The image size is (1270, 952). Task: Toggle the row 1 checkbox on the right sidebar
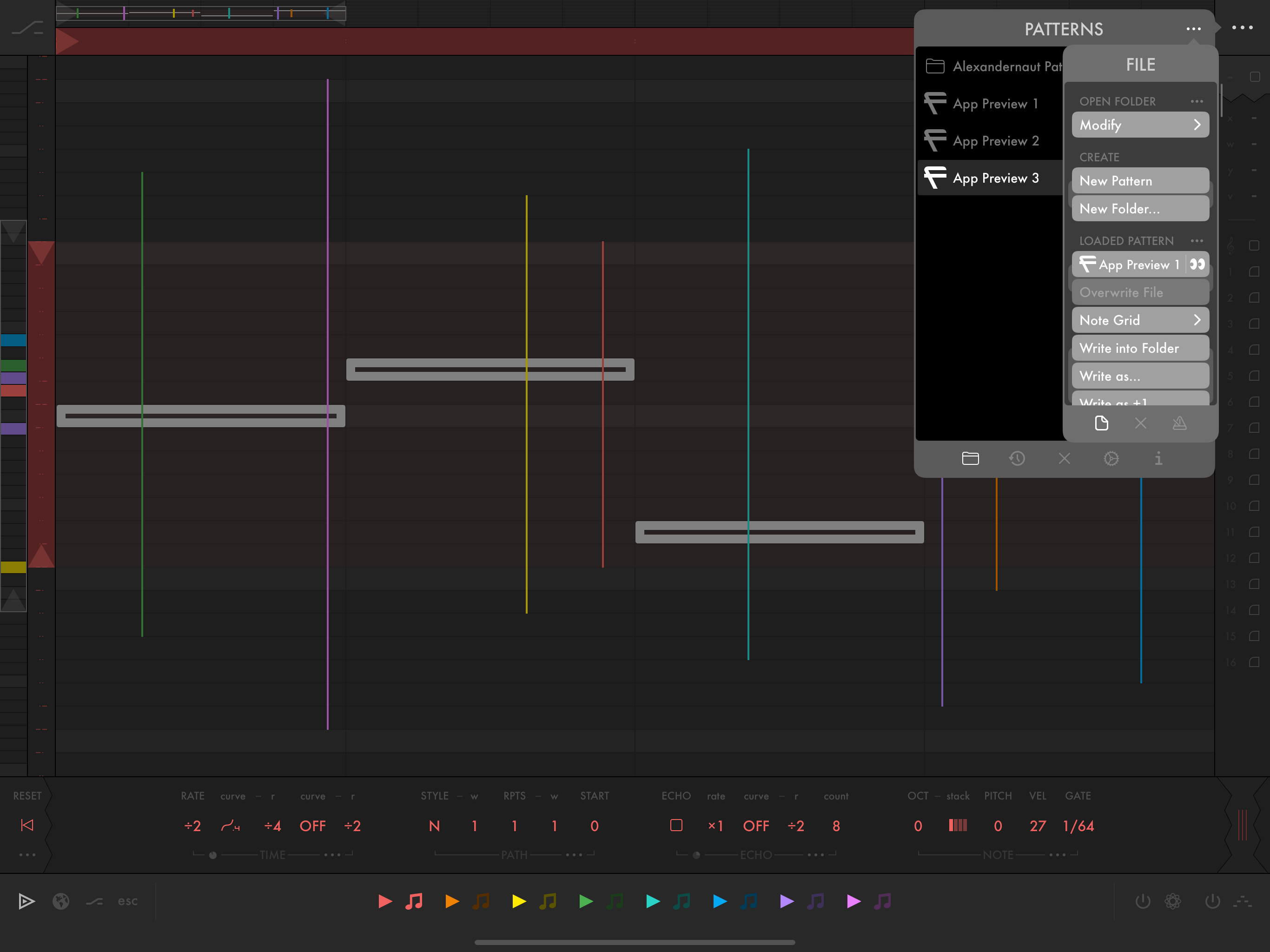tap(1254, 271)
